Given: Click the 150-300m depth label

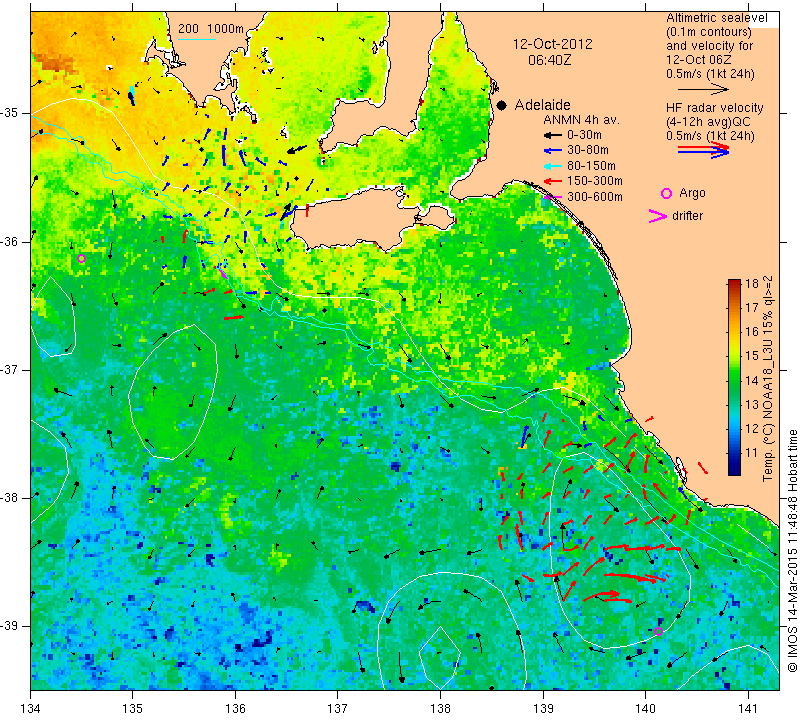Looking at the screenshot, I should click(x=595, y=181).
